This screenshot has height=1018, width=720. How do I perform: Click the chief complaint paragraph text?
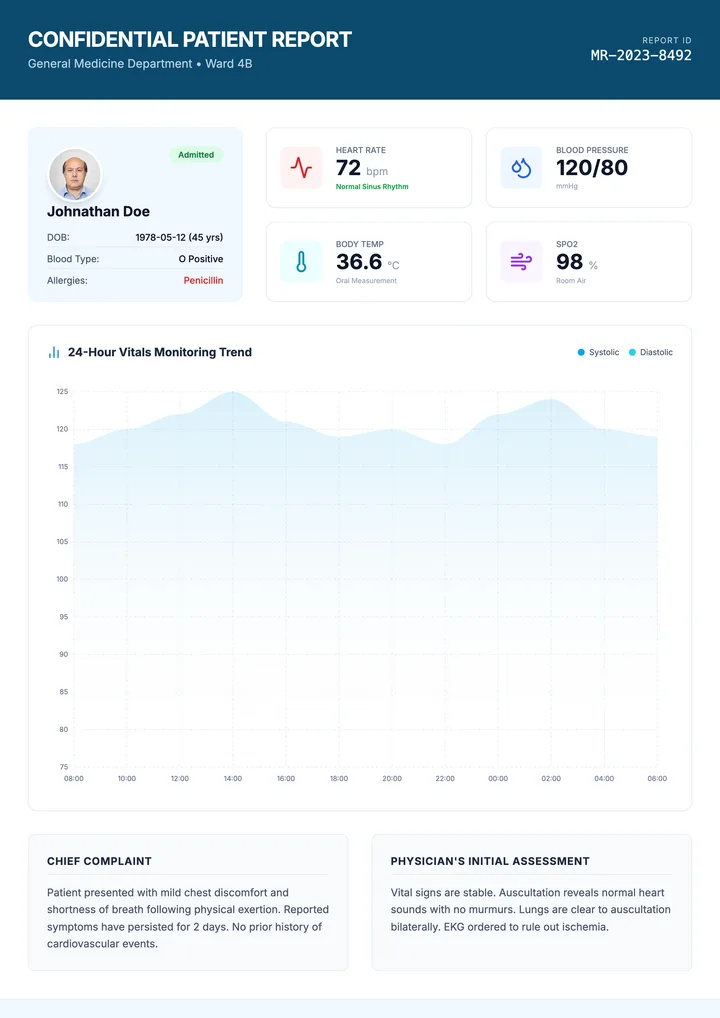pos(188,918)
